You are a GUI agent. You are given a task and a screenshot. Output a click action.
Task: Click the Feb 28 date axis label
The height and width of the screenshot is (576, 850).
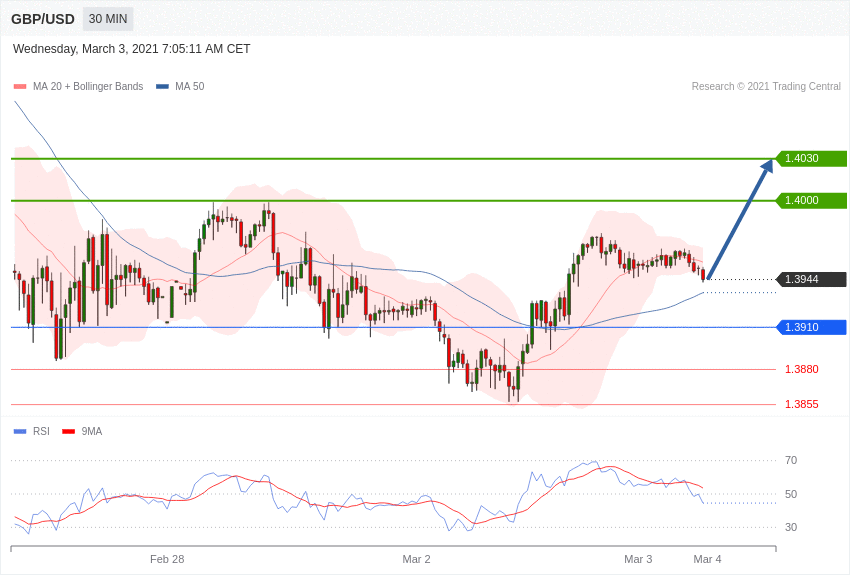pos(167,559)
